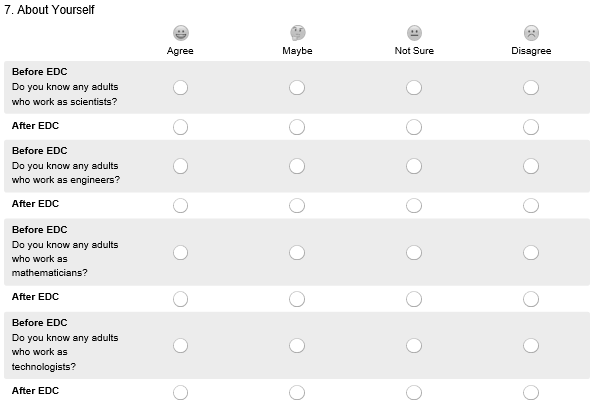The width and height of the screenshot is (593, 412).
Task: Click the thinking Maybe emoji icon
Action: click(x=297, y=33)
